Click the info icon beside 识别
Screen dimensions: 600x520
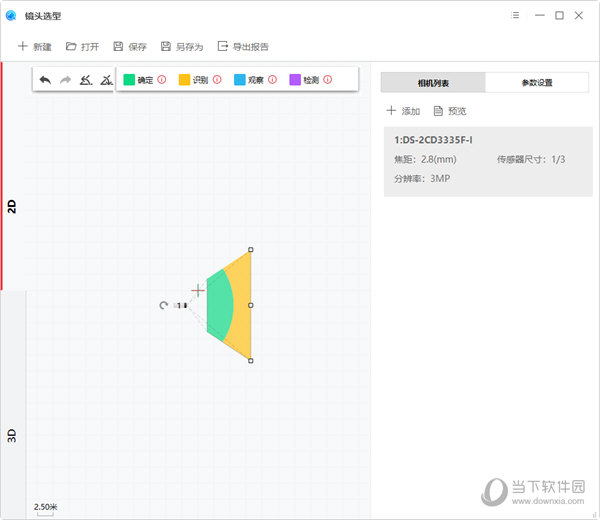(x=217, y=79)
